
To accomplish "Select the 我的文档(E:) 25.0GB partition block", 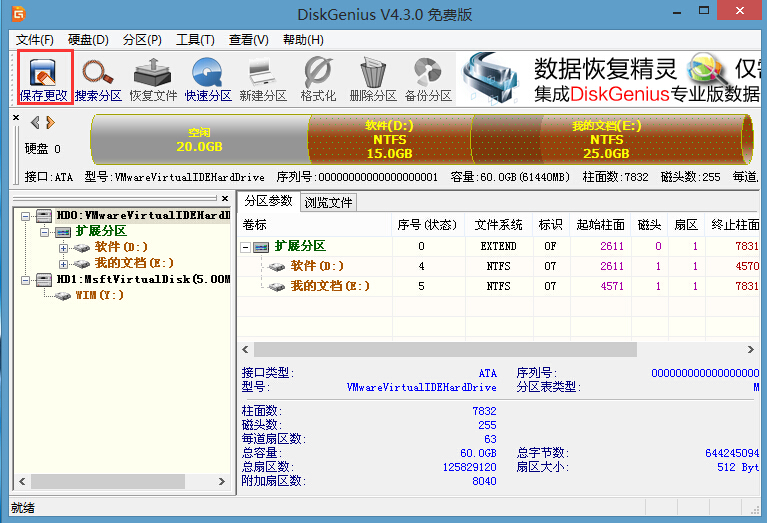I will click(x=607, y=139).
